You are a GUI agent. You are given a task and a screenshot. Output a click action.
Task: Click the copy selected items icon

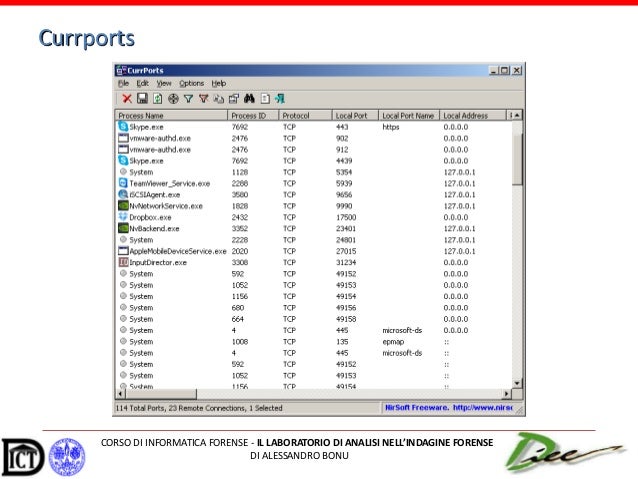218,98
